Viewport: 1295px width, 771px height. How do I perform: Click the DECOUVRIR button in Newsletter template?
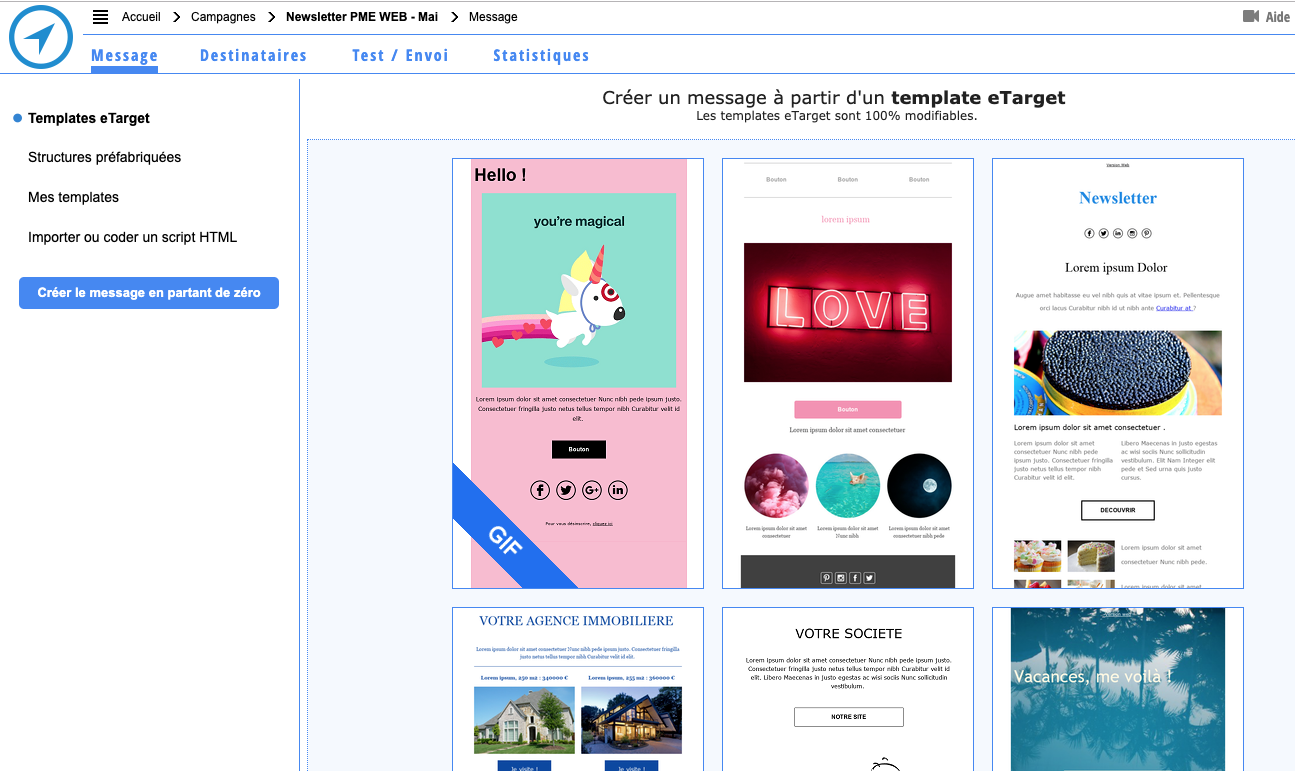coord(1118,510)
